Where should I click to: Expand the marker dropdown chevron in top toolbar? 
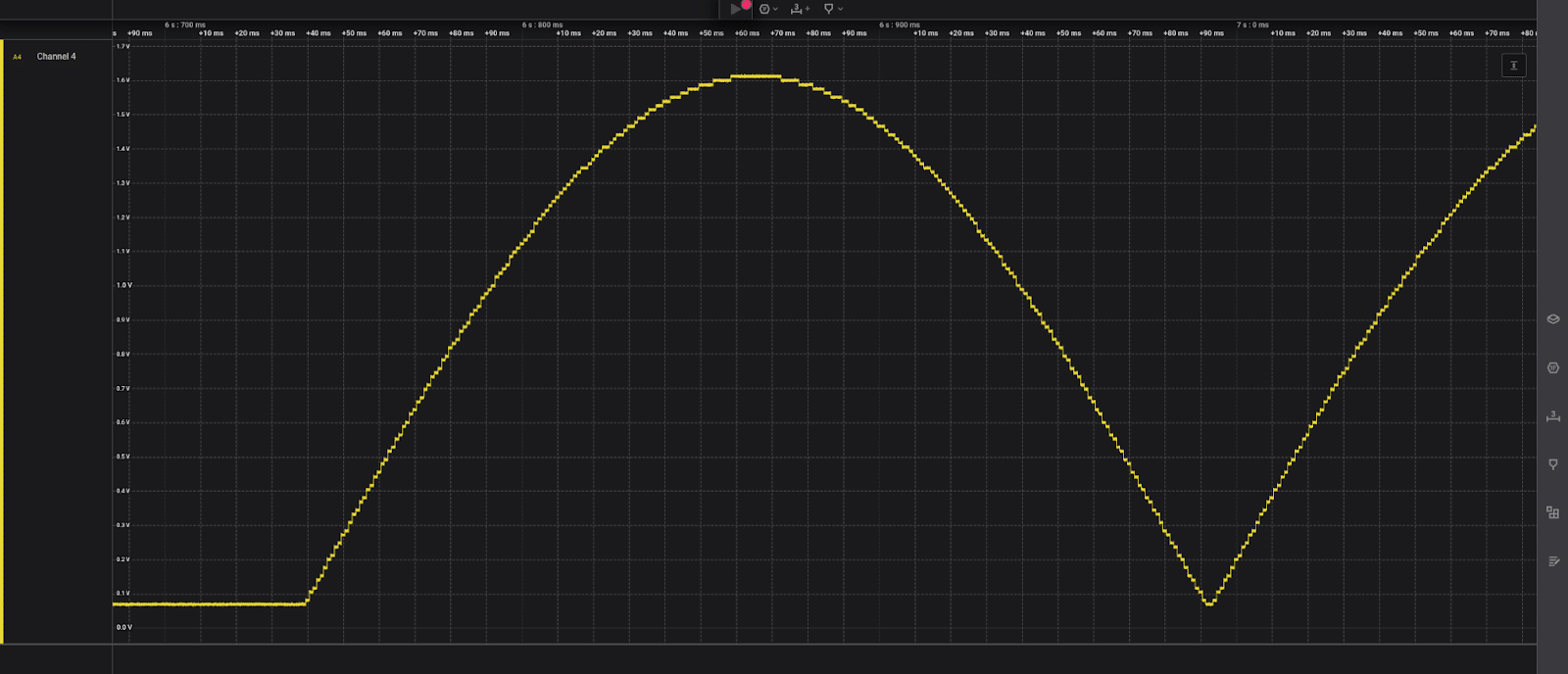point(841,9)
